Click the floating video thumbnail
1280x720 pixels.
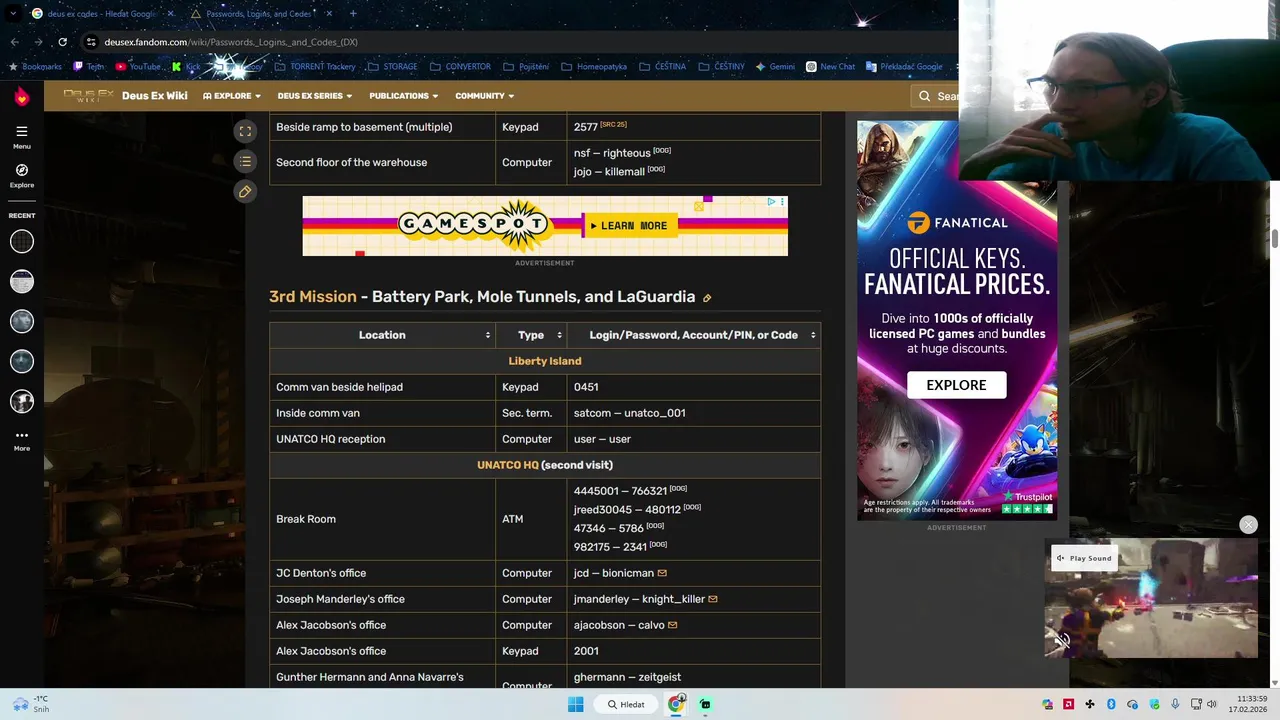[1151, 599]
